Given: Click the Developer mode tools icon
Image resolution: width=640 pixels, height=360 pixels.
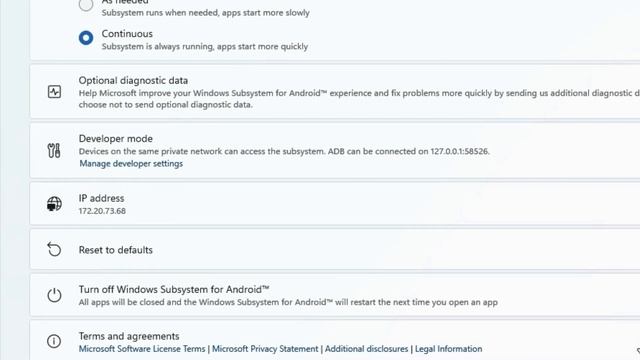Looking at the screenshot, I should point(54,151).
